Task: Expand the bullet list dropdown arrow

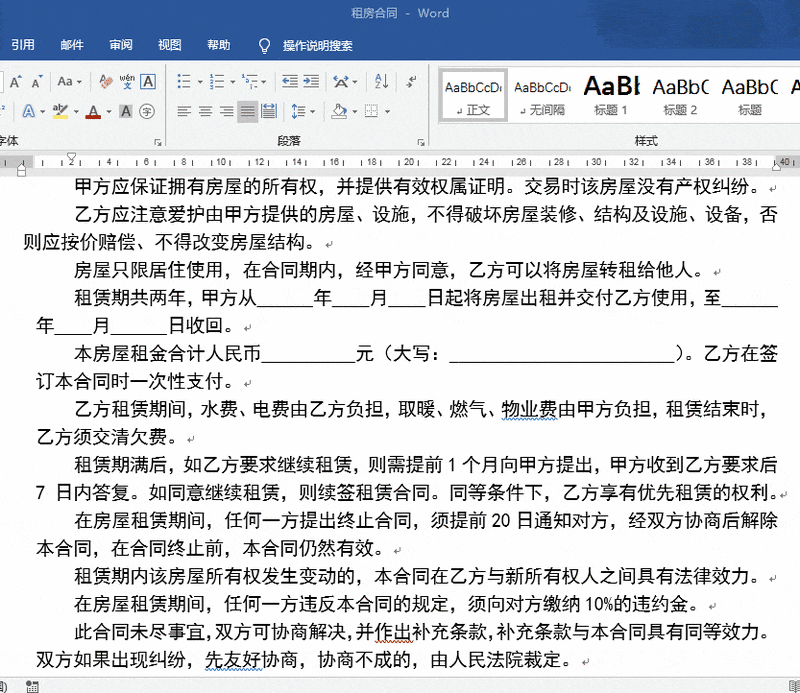Action: 199,81
